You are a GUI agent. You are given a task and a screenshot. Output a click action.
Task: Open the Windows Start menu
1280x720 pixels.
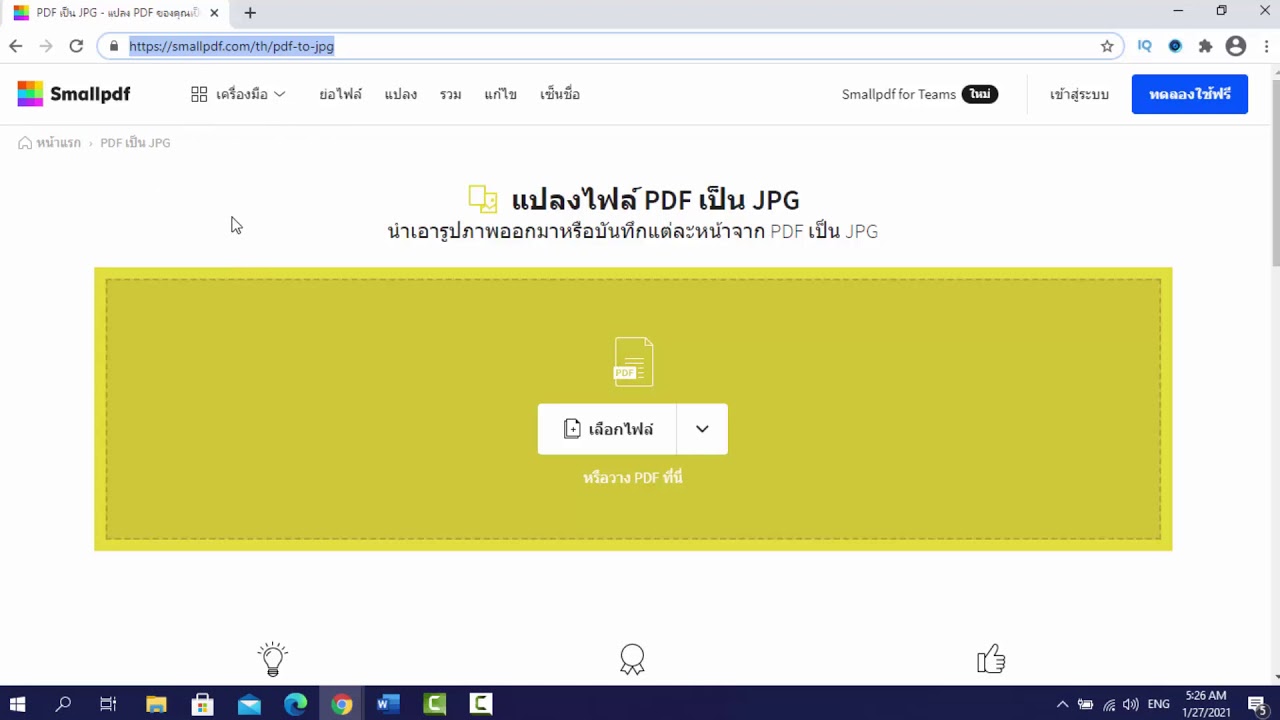[17, 704]
